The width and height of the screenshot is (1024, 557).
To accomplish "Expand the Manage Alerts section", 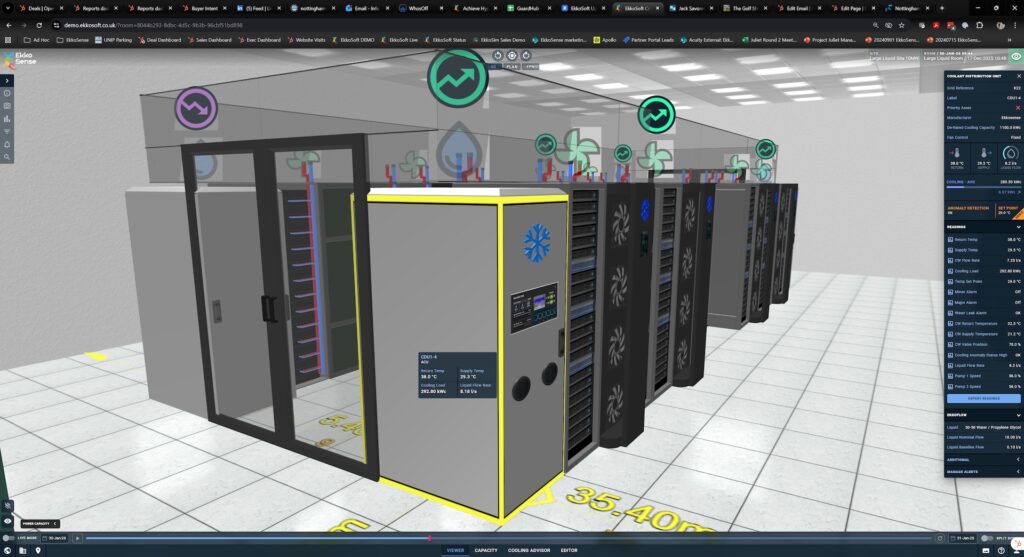I will [x=1017, y=471].
